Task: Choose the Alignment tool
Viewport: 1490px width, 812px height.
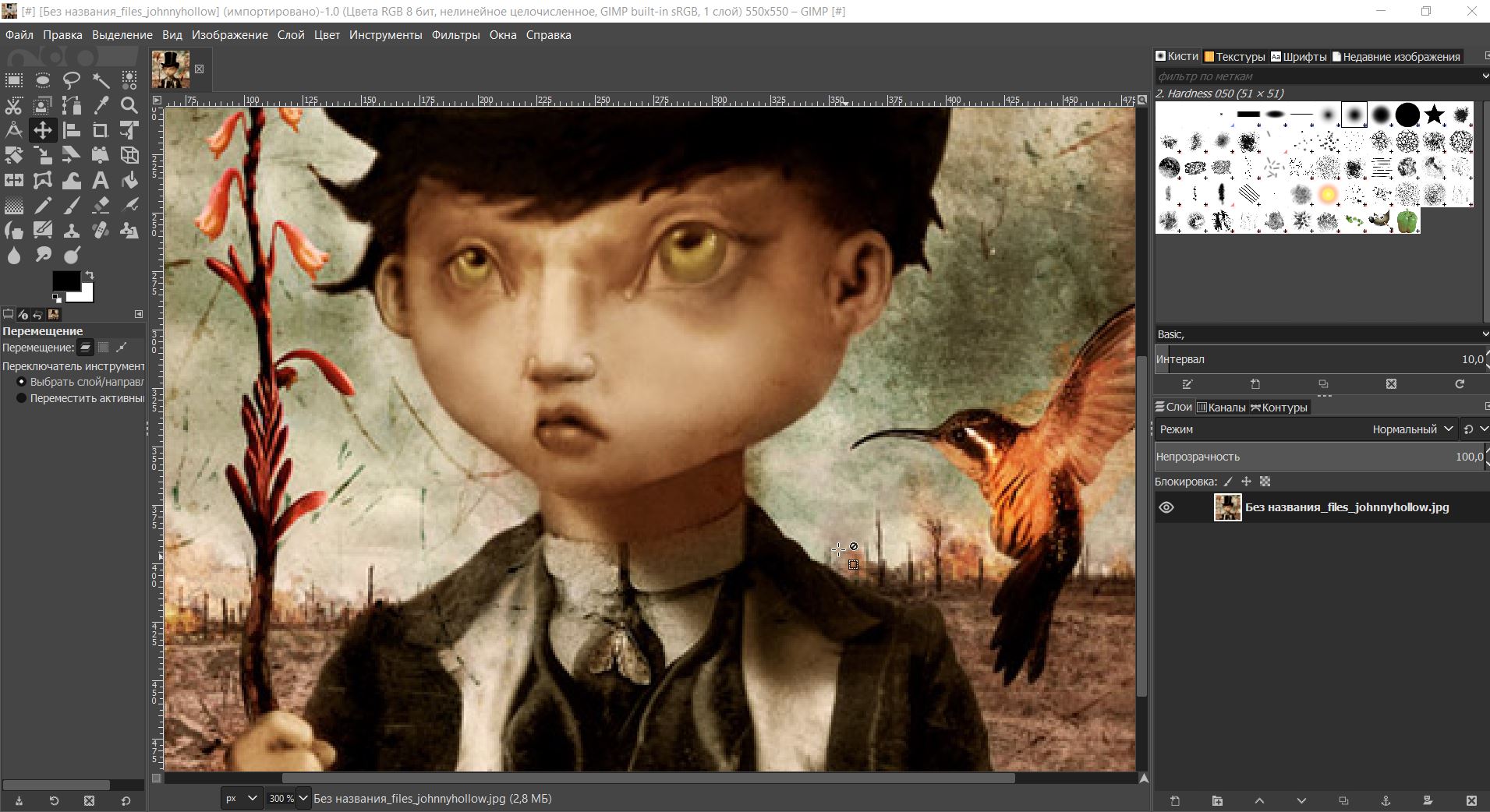Action: (x=72, y=130)
